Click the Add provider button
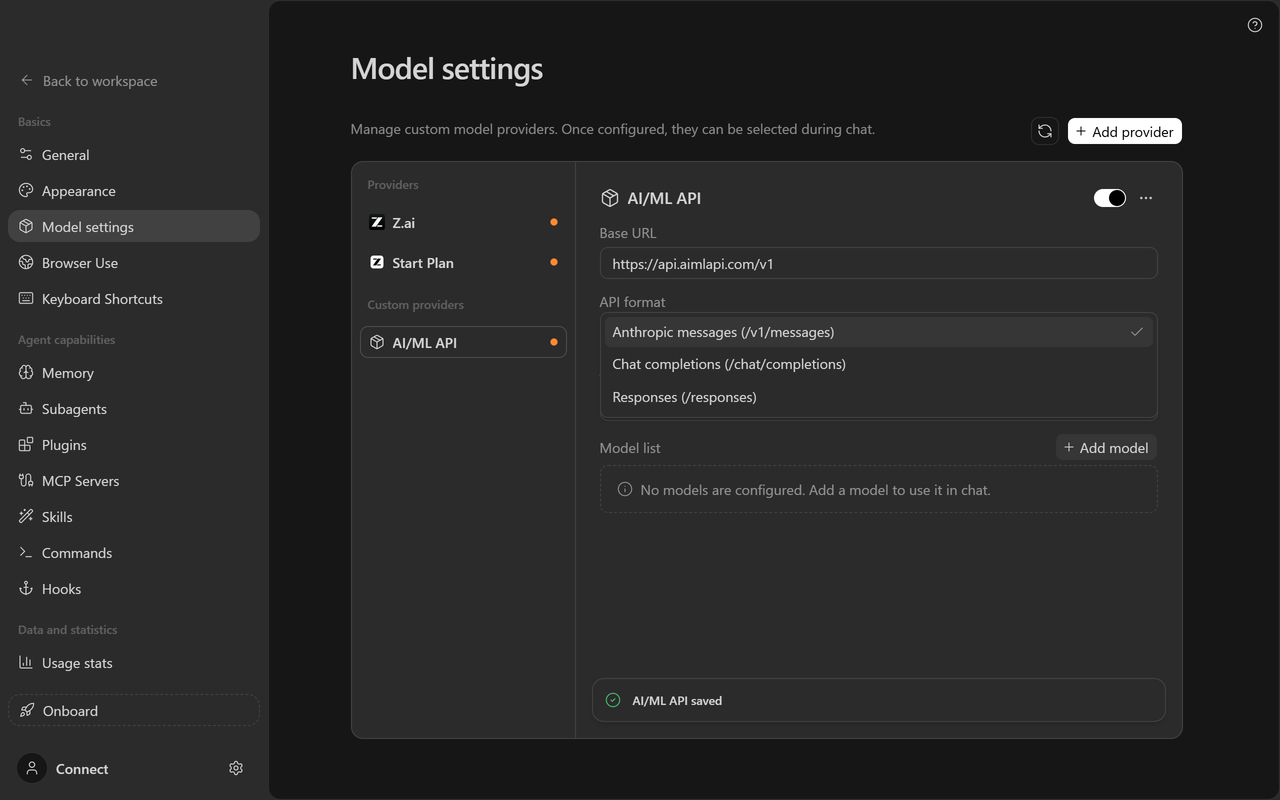Viewport: 1280px width, 800px height. pos(1125,131)
